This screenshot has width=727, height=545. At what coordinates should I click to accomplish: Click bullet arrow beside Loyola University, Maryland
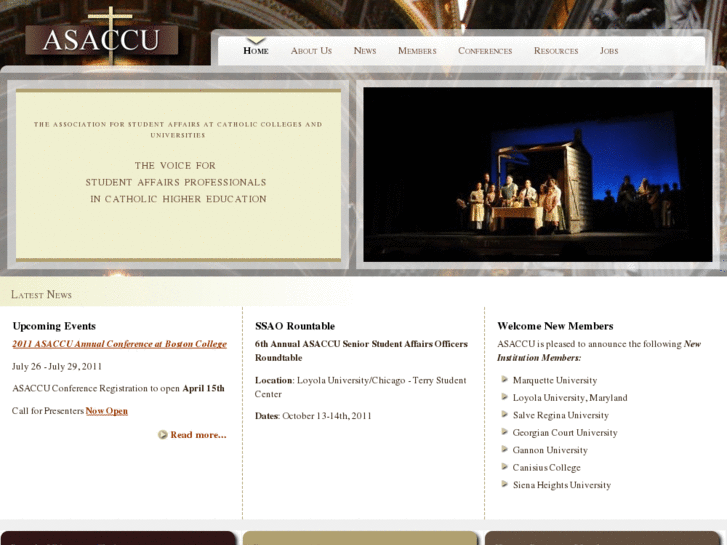pyautogui.click(x=505, y=397)
